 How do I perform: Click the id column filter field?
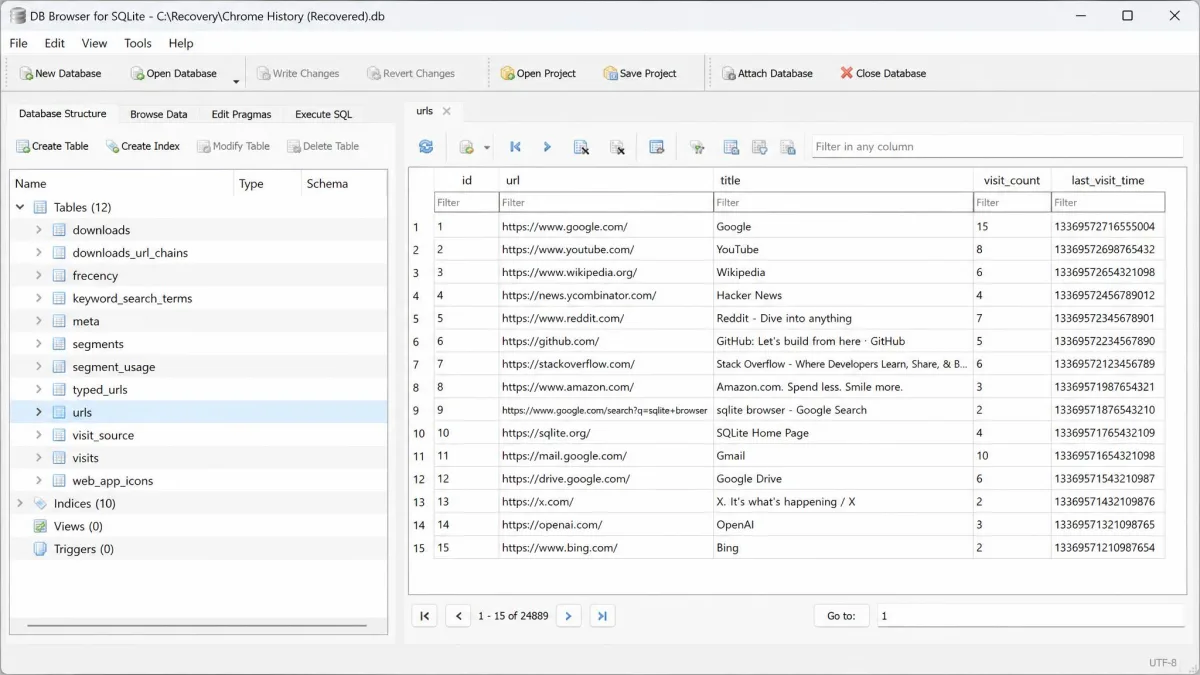tap(466, 202)
